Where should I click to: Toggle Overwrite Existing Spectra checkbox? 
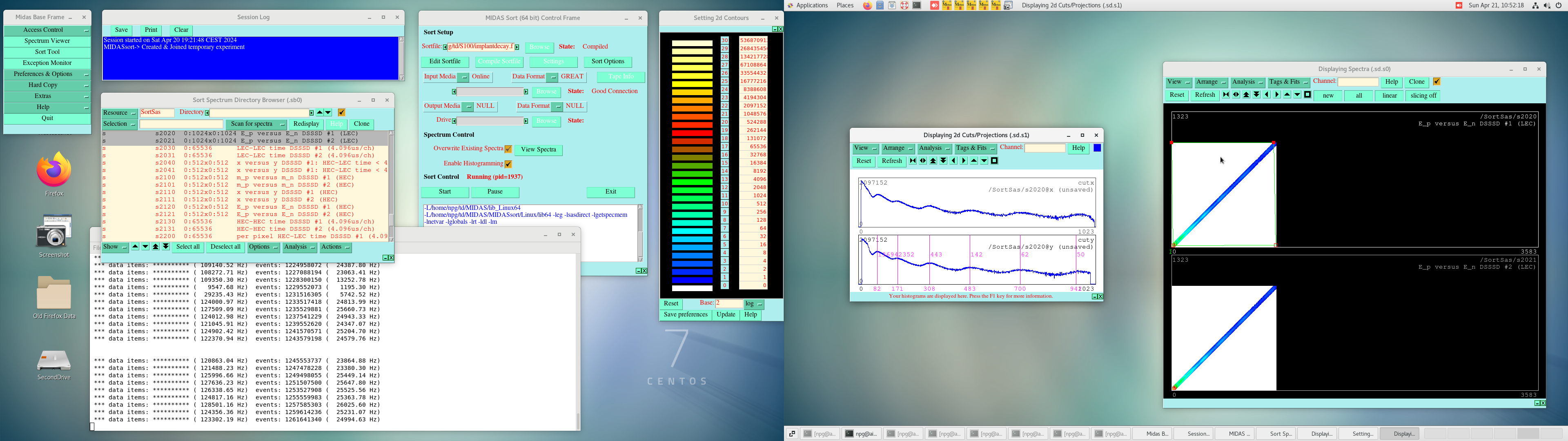(508, 149)
